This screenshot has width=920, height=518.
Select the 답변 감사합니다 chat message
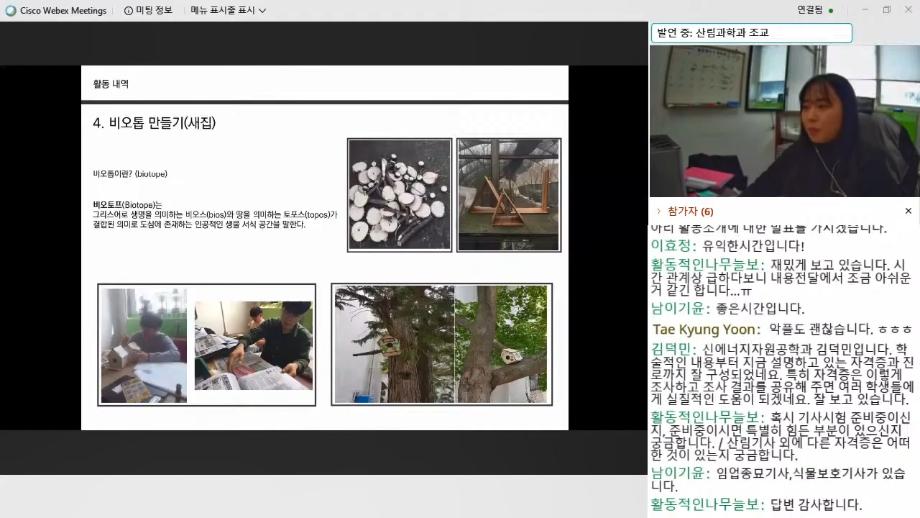[x=756, y=505]
